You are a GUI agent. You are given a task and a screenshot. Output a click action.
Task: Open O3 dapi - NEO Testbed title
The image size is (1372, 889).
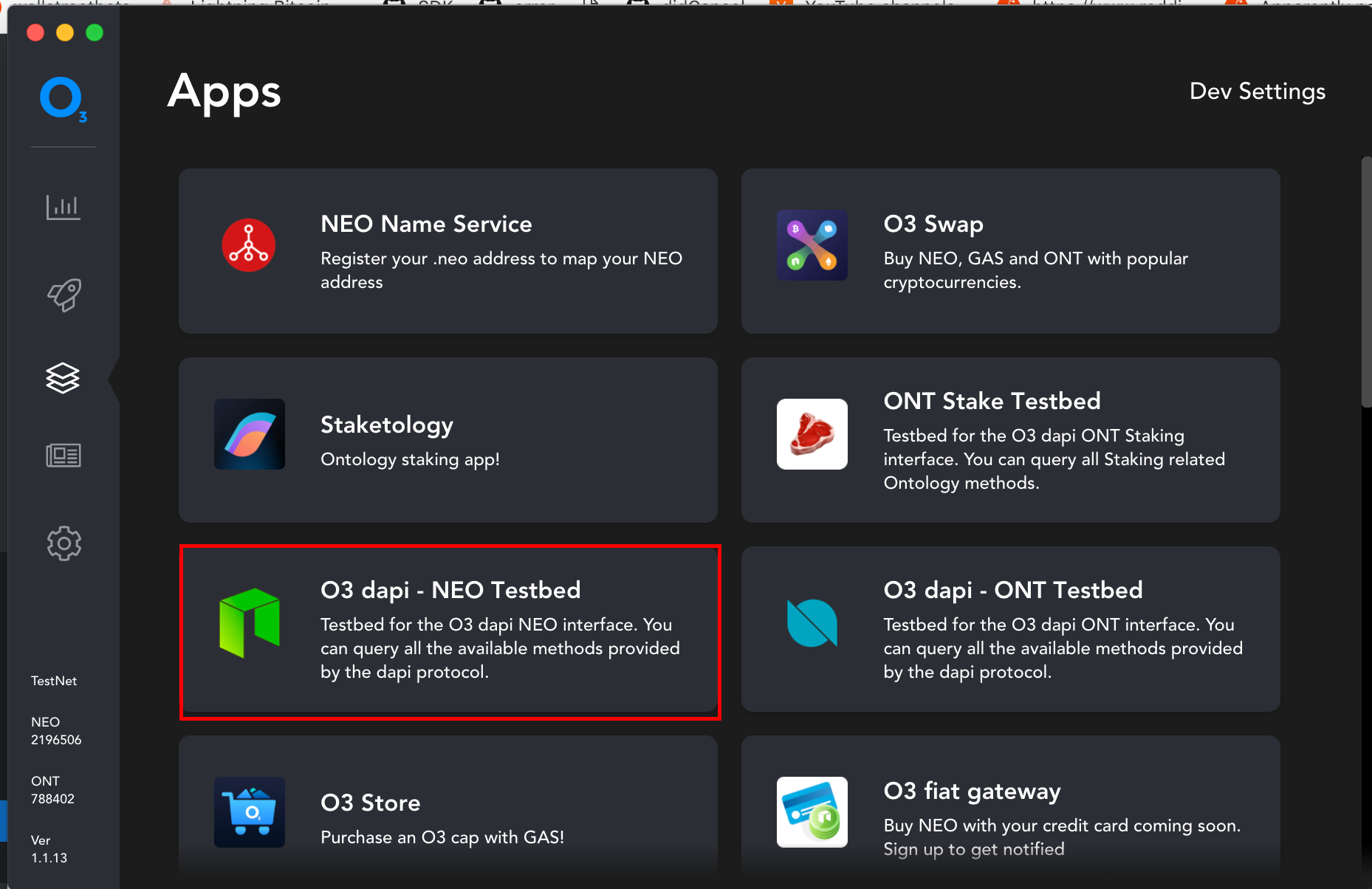(x=450, y=590)
